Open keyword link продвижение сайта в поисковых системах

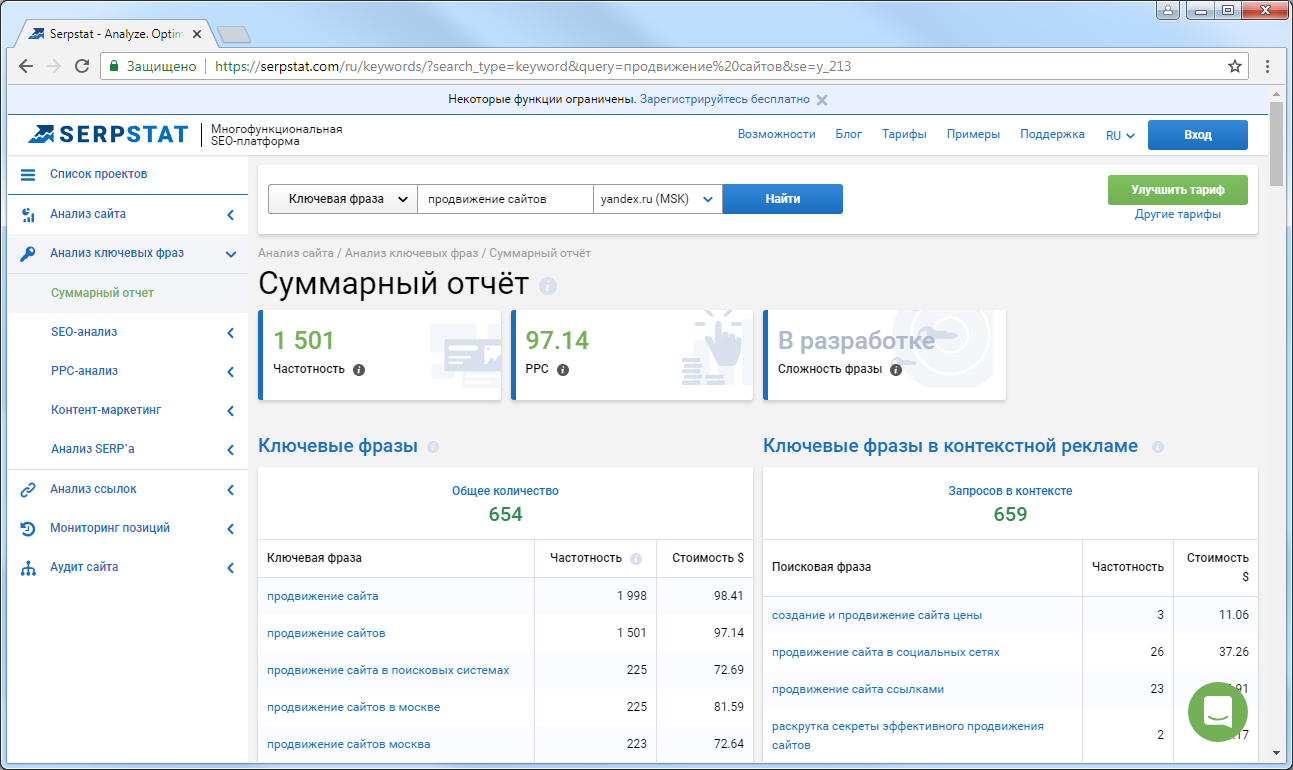pyautogui.click(x=388, y=670)
